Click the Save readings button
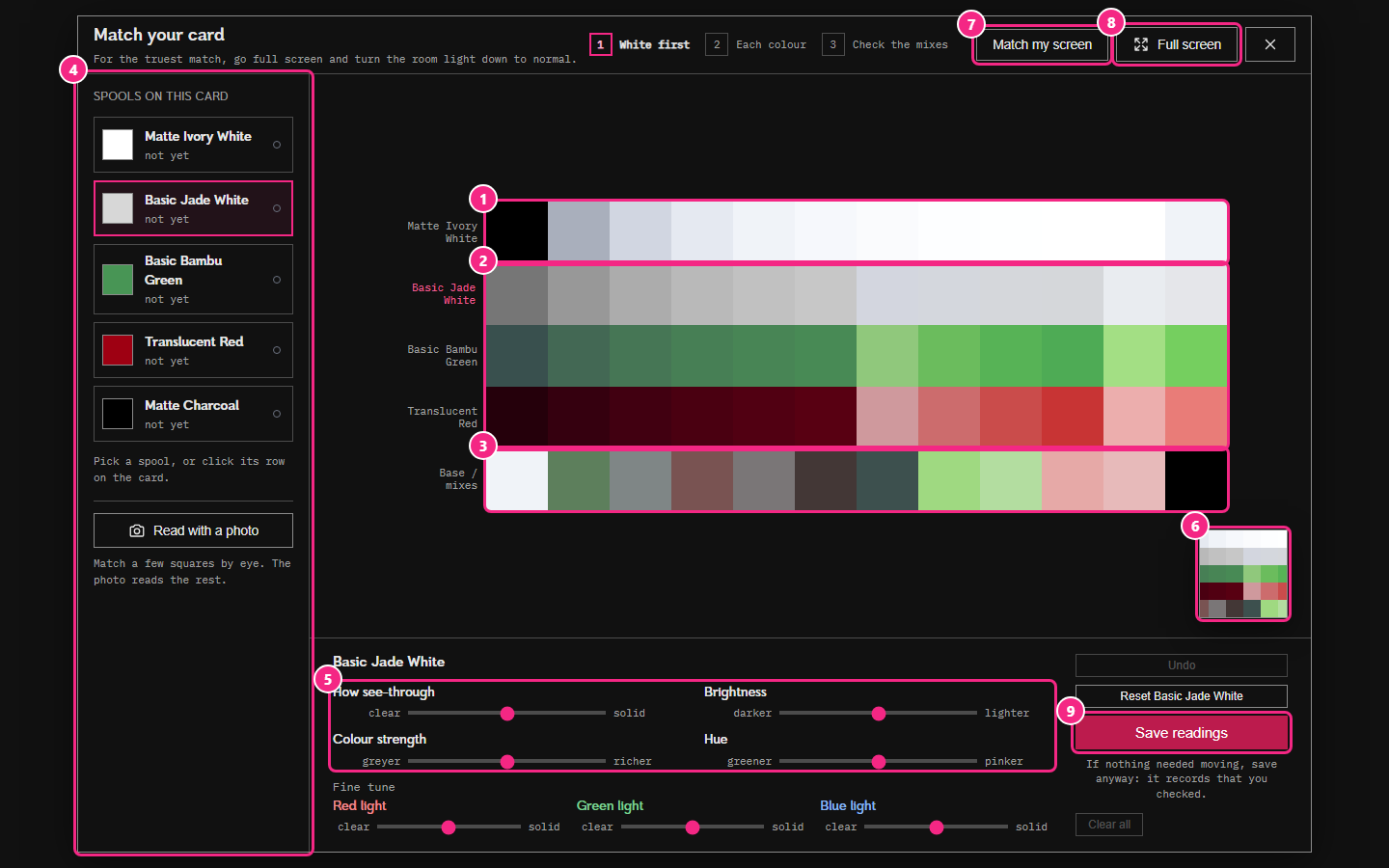The height and width of the screenshot is (868, 1389). 1182,733
